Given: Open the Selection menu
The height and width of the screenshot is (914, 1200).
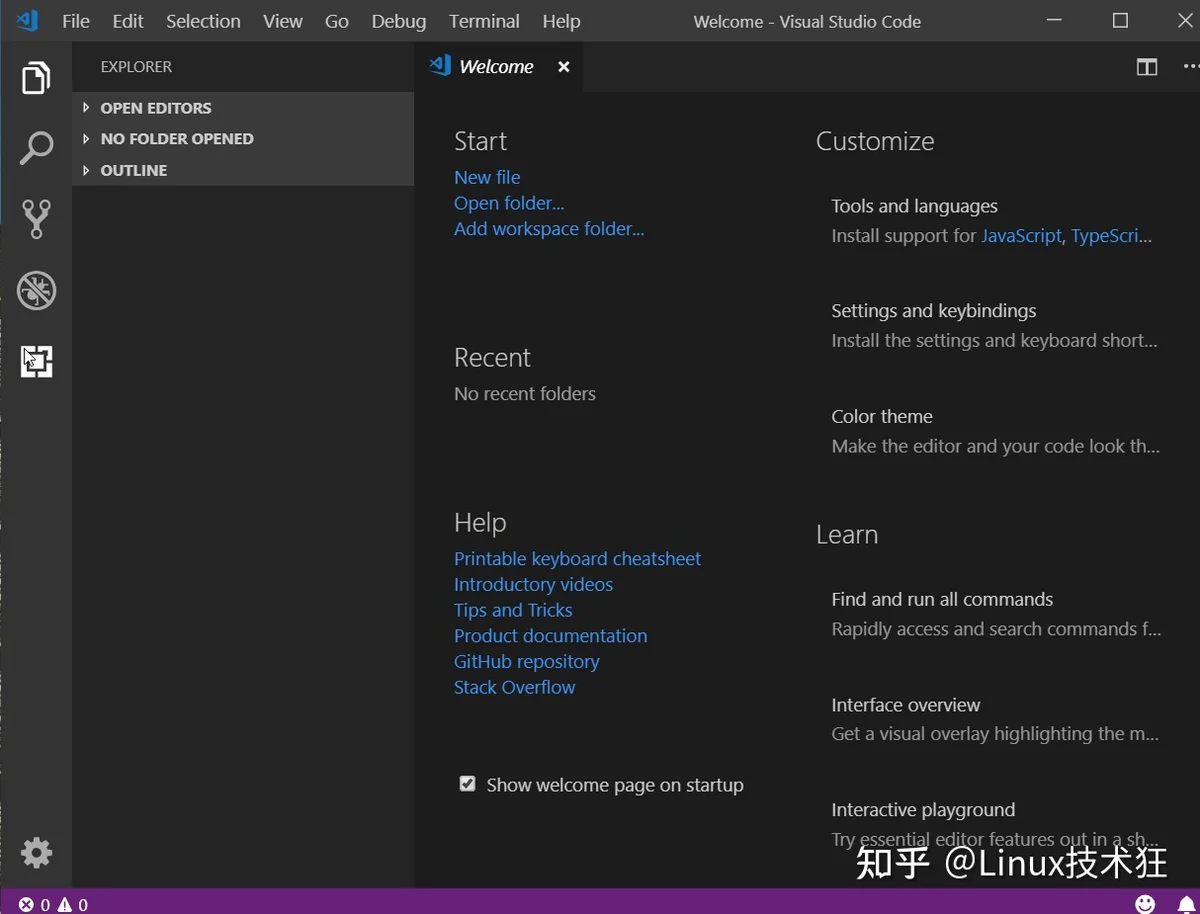Looking at the screenshot, I should click(203, 21).
